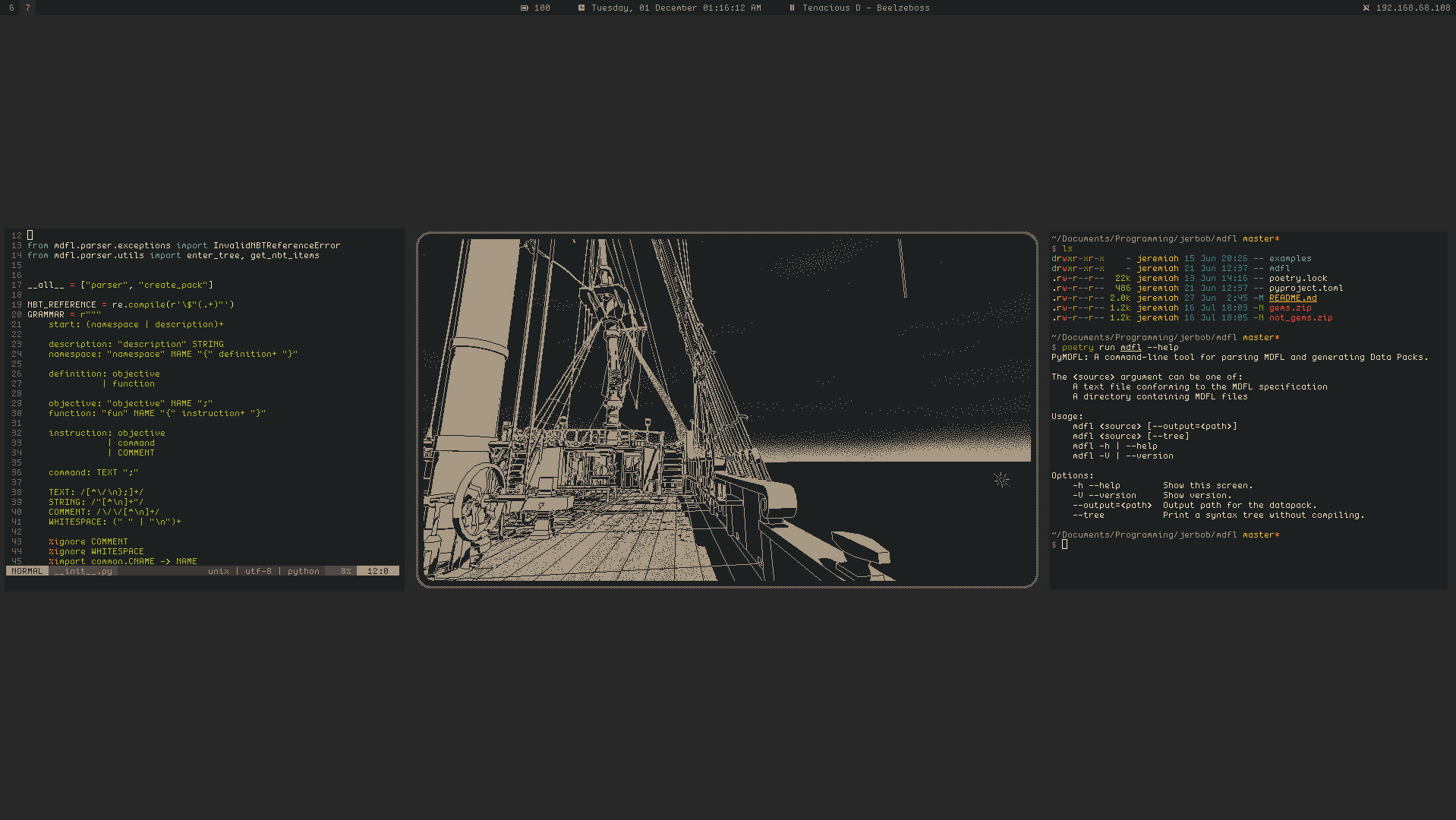Click 'master*' on the last terminal prompt line

[1261, 535]
